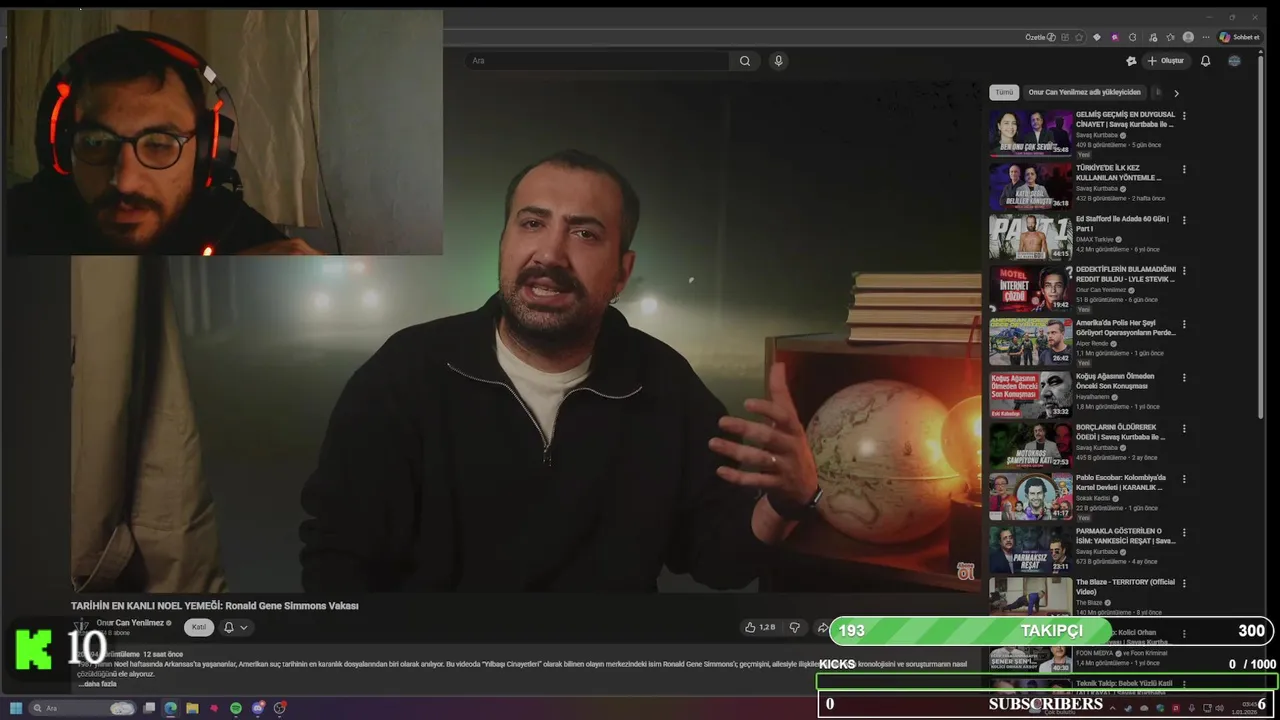Image resolution: width=1280 pixels, height=720 pixels.
Task: Click the star-shaped icon left of Oluştur
Action: tap(1131, 61)
